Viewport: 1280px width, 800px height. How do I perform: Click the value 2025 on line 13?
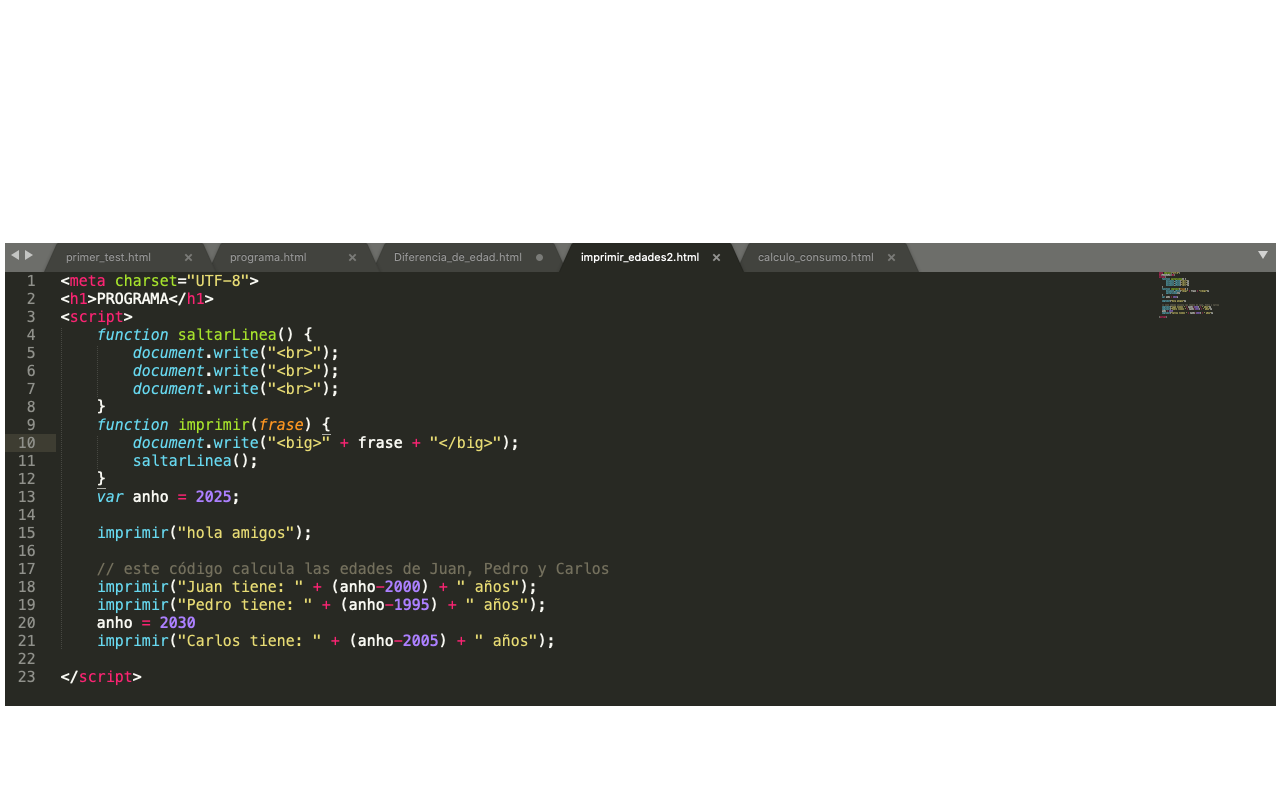pos(213,497)
